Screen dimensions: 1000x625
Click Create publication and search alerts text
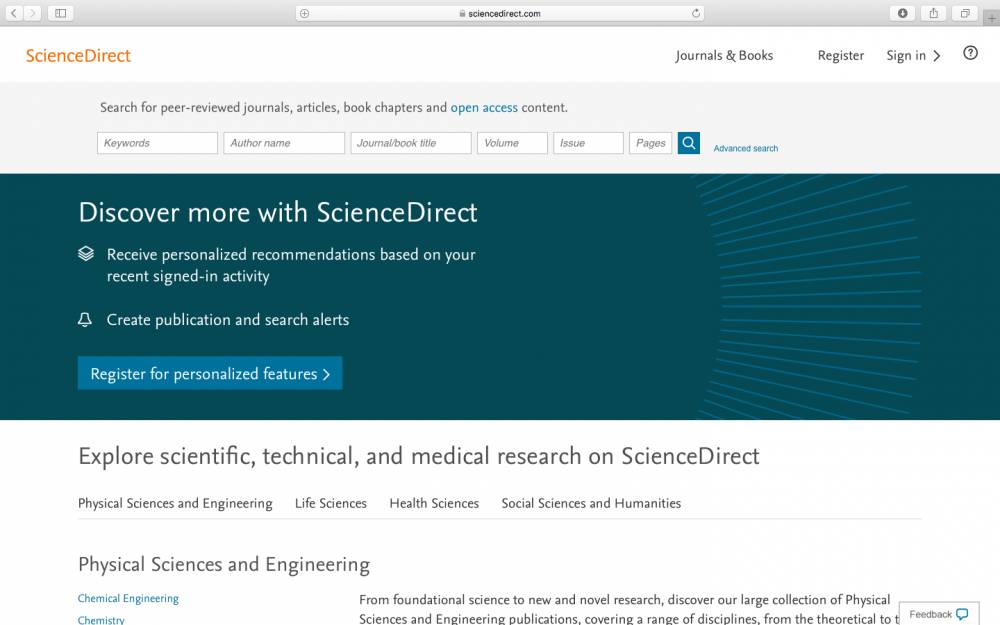[x=228, y=320]
